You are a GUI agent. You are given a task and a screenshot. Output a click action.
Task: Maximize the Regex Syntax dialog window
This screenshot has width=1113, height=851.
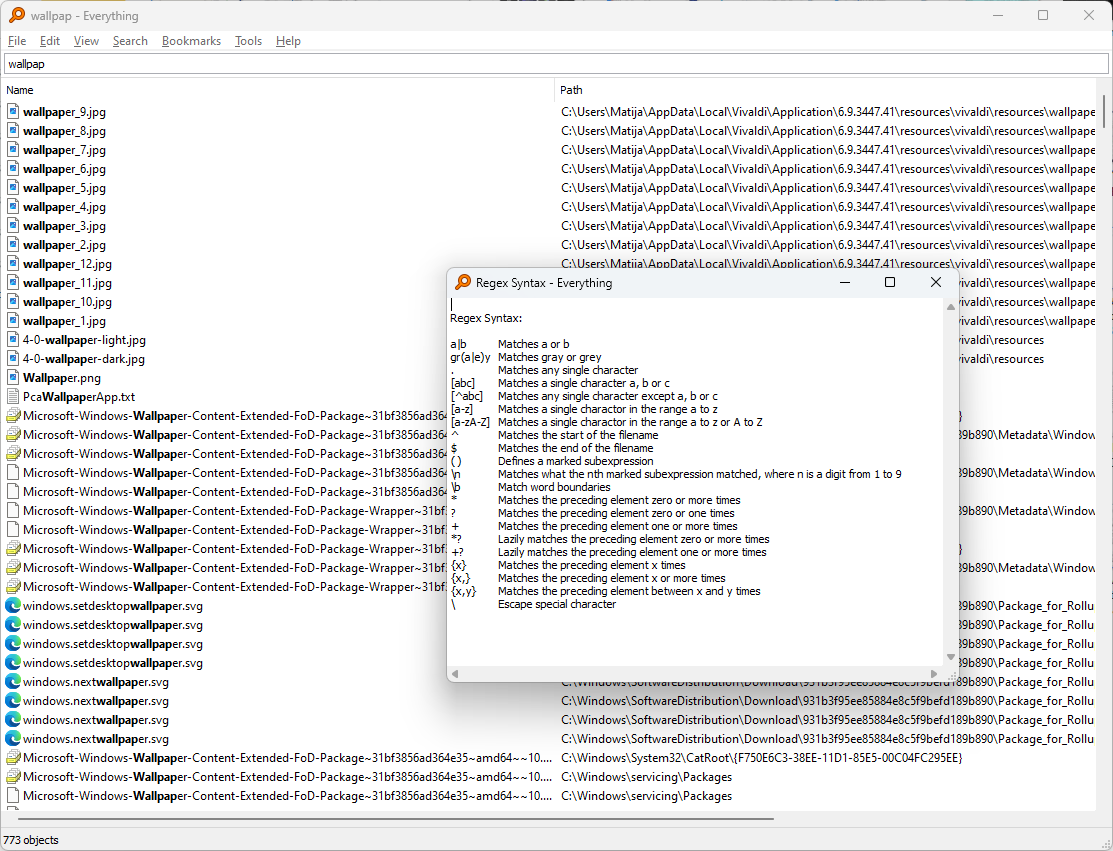pyautogui.click(x=890, y=282)
